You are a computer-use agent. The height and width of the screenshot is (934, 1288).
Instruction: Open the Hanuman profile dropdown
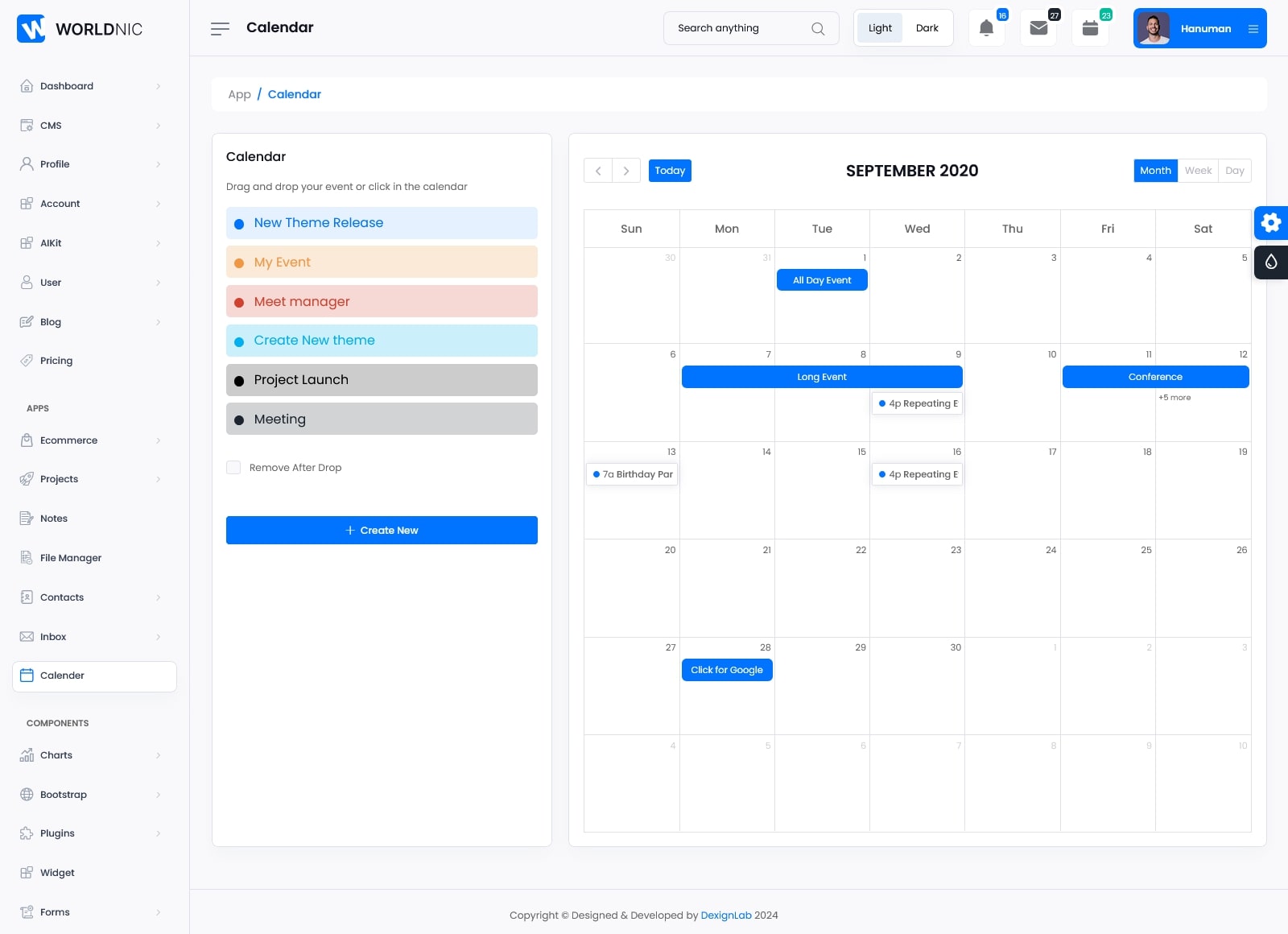1199,28
